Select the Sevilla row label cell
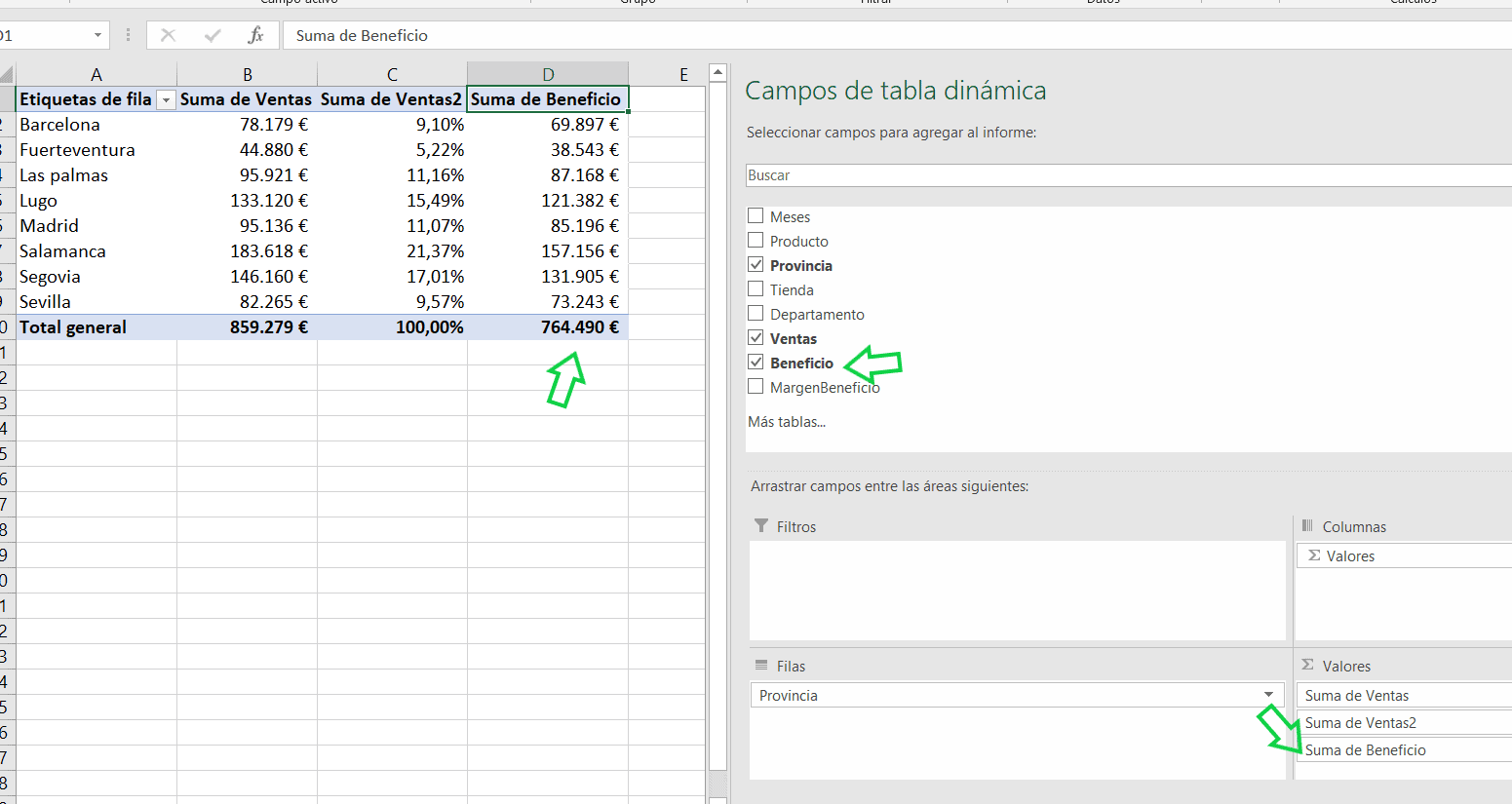Viewport: 1512px width, 804px height. pyautogui.click(x=97, y=302)
